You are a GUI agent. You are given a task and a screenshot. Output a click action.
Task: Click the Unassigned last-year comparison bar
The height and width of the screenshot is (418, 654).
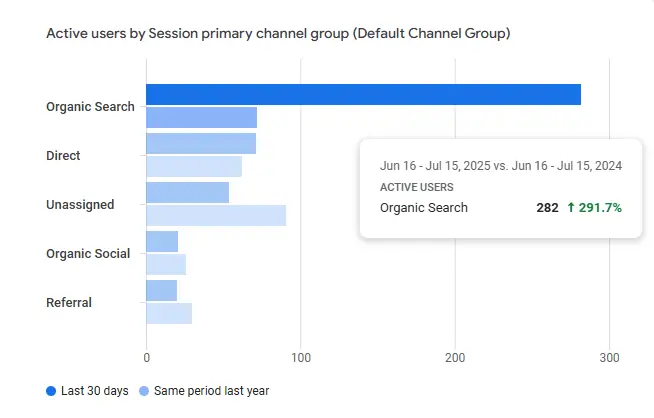coord(216,215)
